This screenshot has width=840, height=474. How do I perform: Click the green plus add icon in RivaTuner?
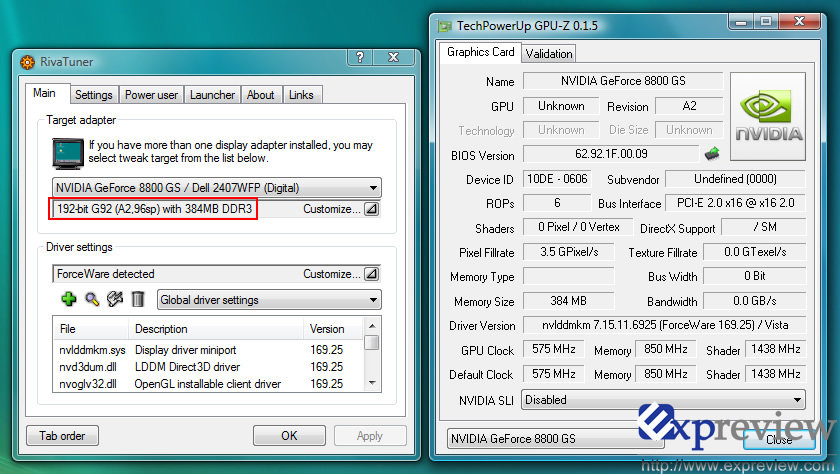point(69,299)
